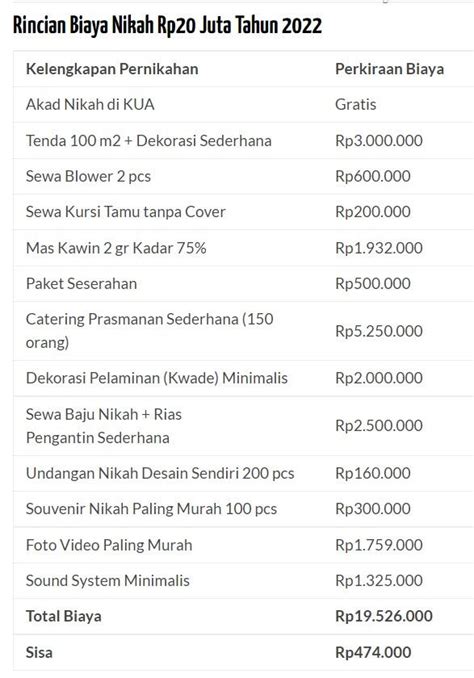Click the Gratis cost cell

pos(356,105)
